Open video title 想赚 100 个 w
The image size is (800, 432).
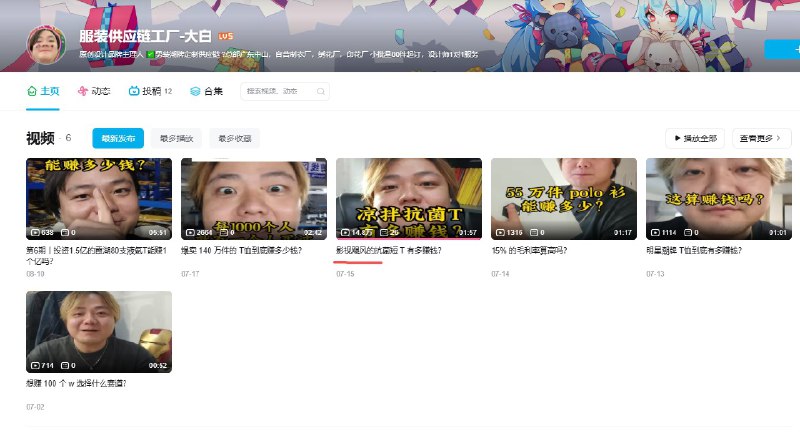[76, 384]
